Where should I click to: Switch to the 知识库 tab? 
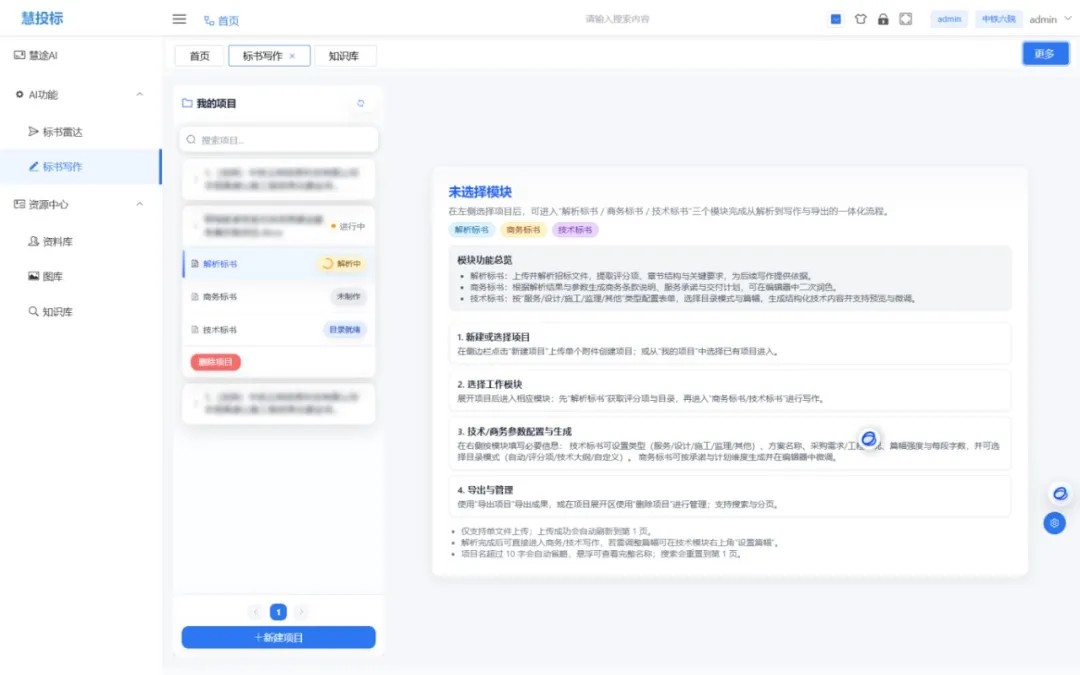tap(345, 56)
